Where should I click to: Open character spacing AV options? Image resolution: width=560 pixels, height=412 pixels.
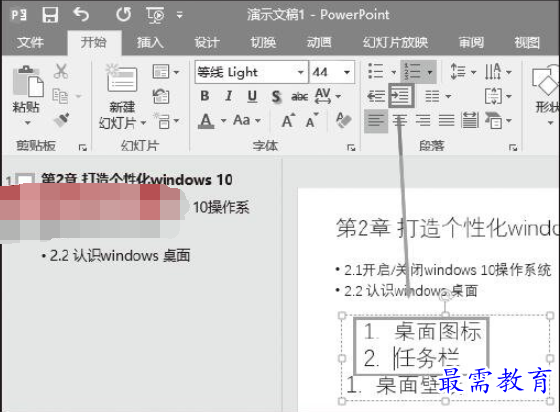328,96
